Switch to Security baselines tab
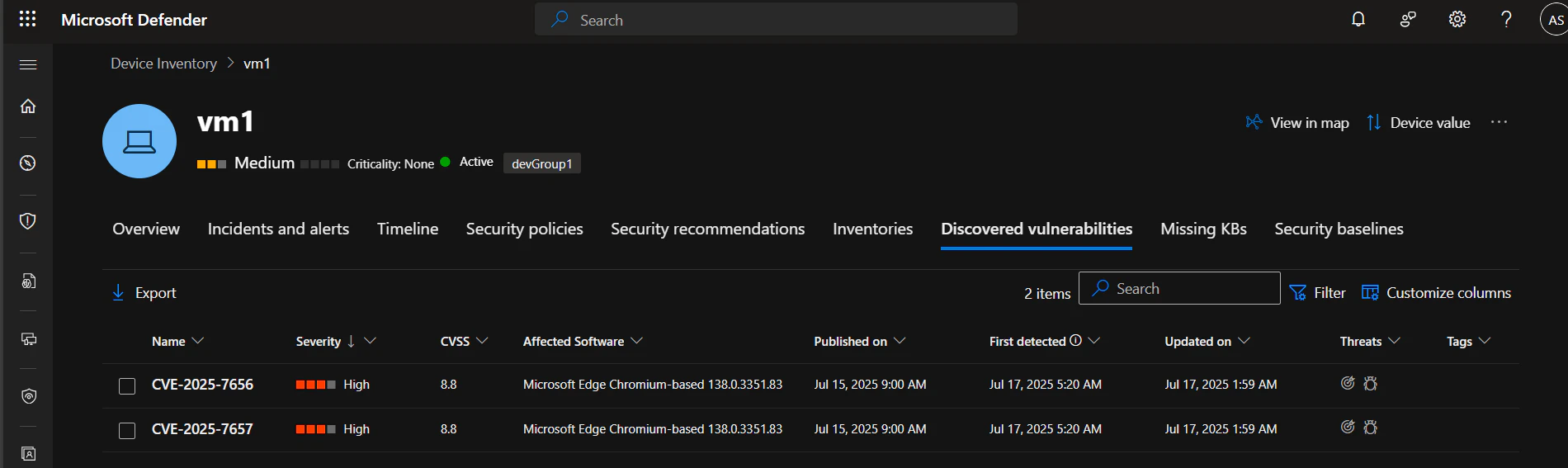The height and width of the screenshot is (468, 1568). (x=1339, y=229)
